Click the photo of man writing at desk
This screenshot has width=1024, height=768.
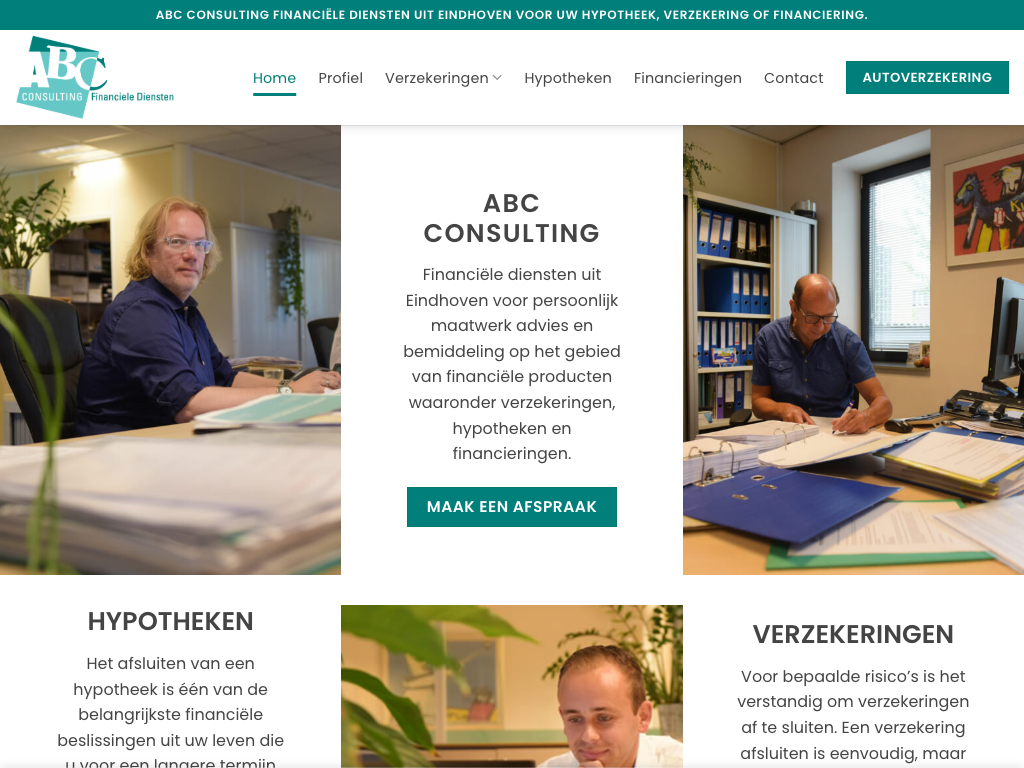854,350
